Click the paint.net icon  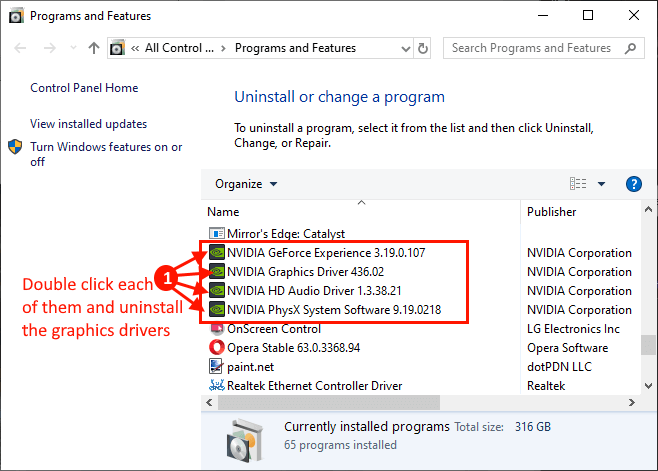pos(216,366)
